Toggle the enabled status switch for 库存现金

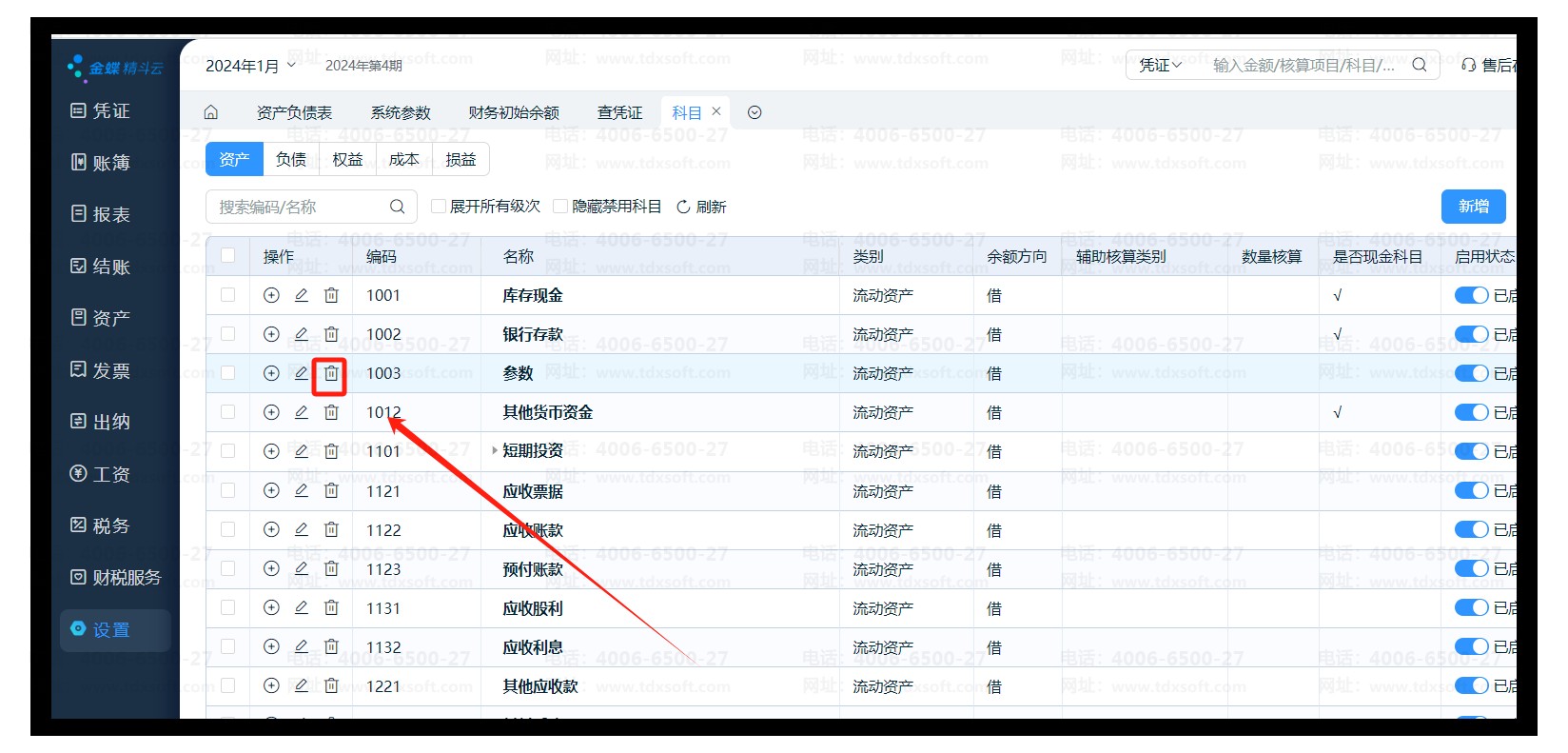[1471, 295]
